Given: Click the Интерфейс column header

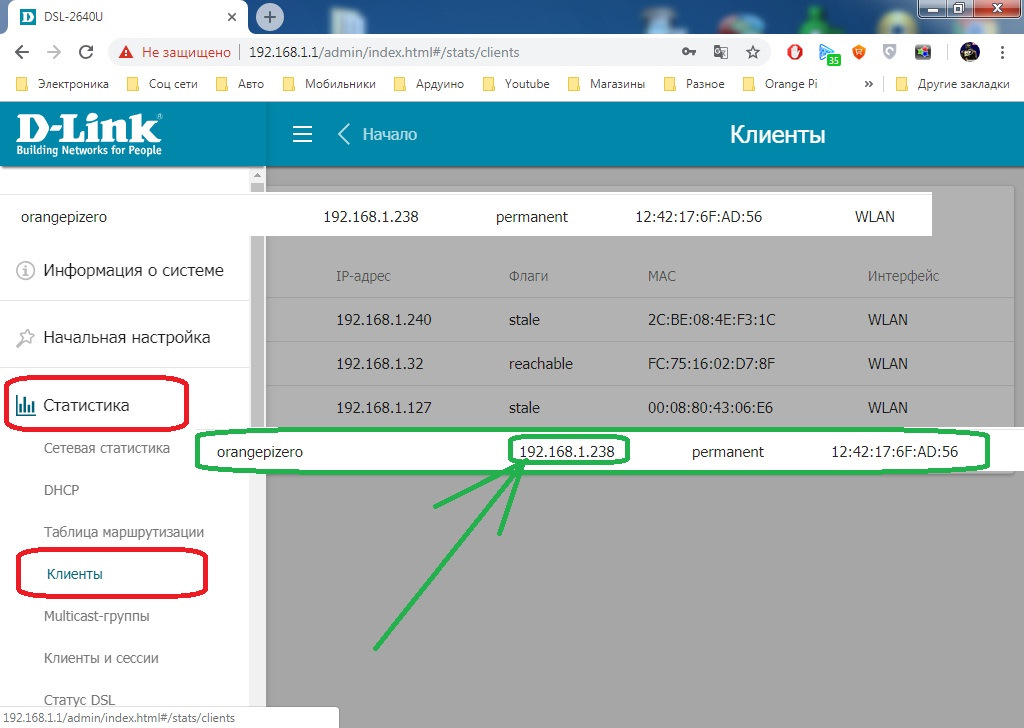Looking at the screenshot, I should point(903,276).
